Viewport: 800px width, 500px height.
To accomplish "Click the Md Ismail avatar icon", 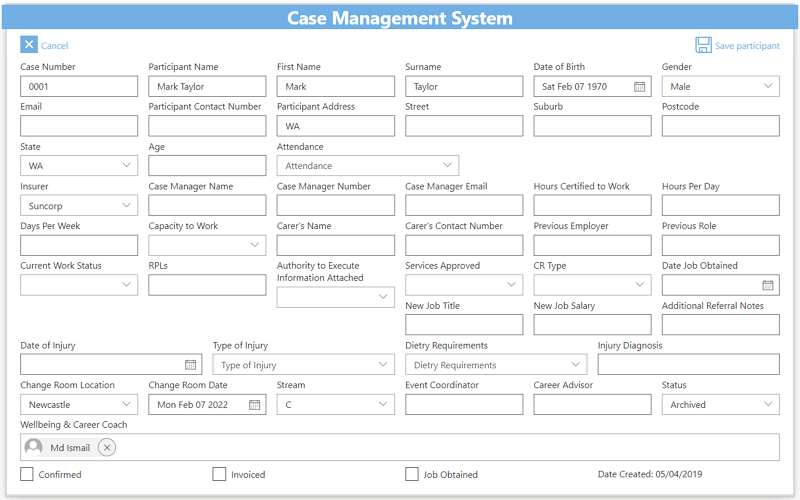I will [x=34, y=447].
